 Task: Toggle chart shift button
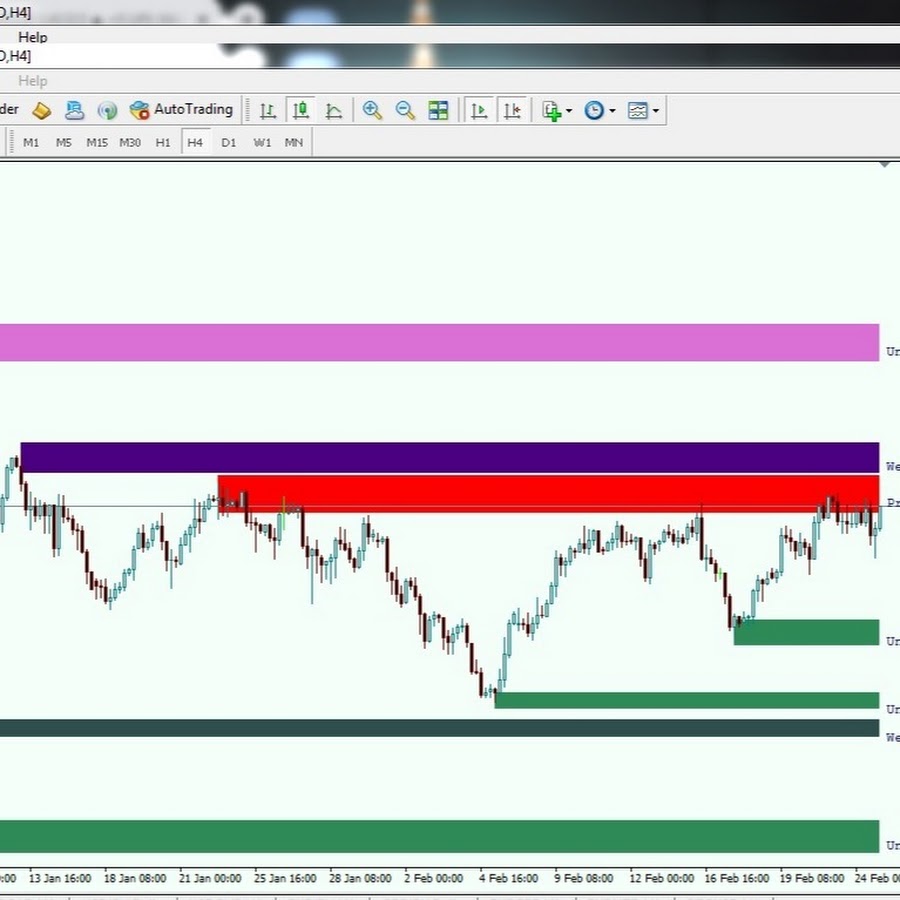512,110
